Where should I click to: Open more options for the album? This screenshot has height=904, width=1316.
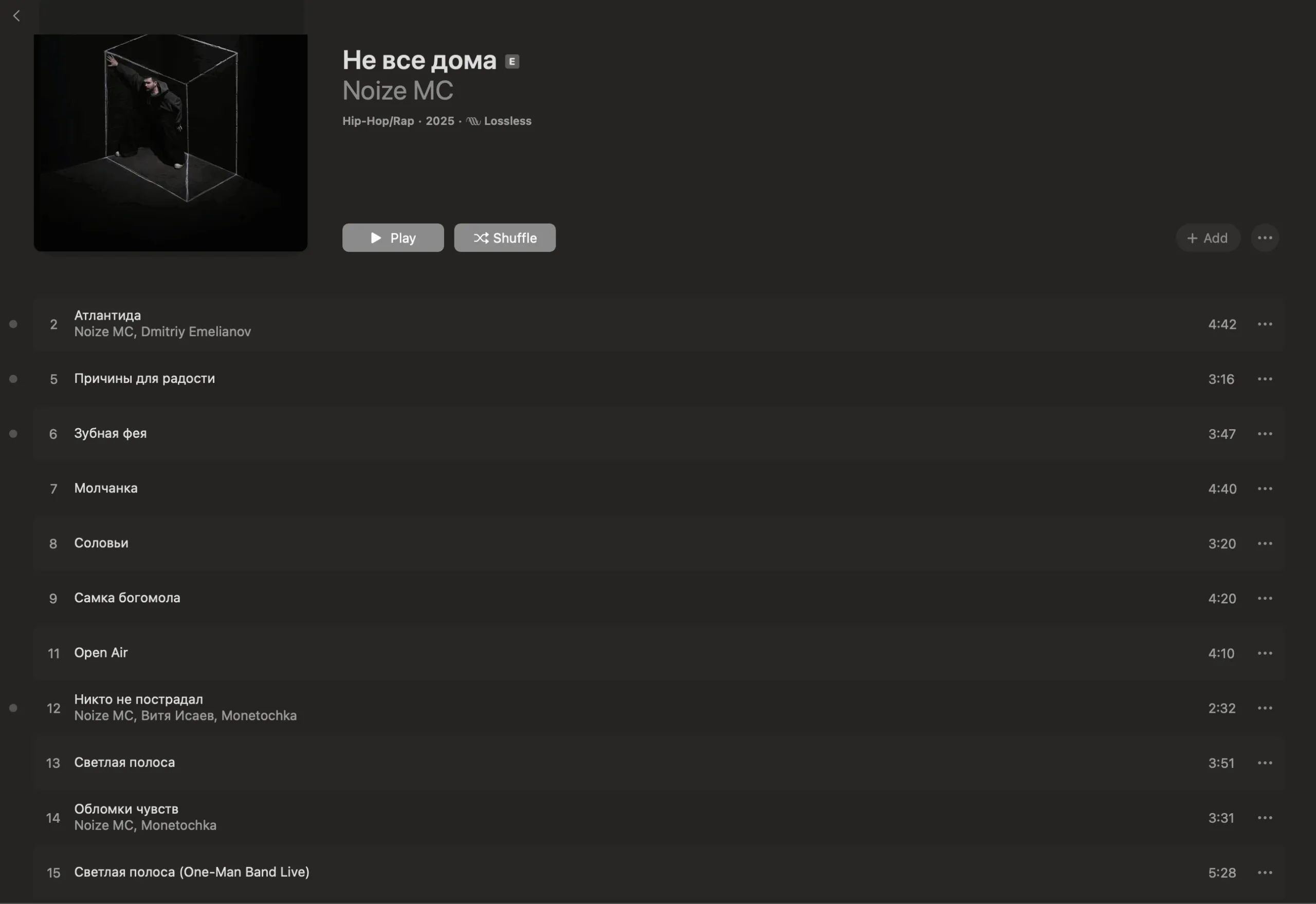tap(1265, 238)
